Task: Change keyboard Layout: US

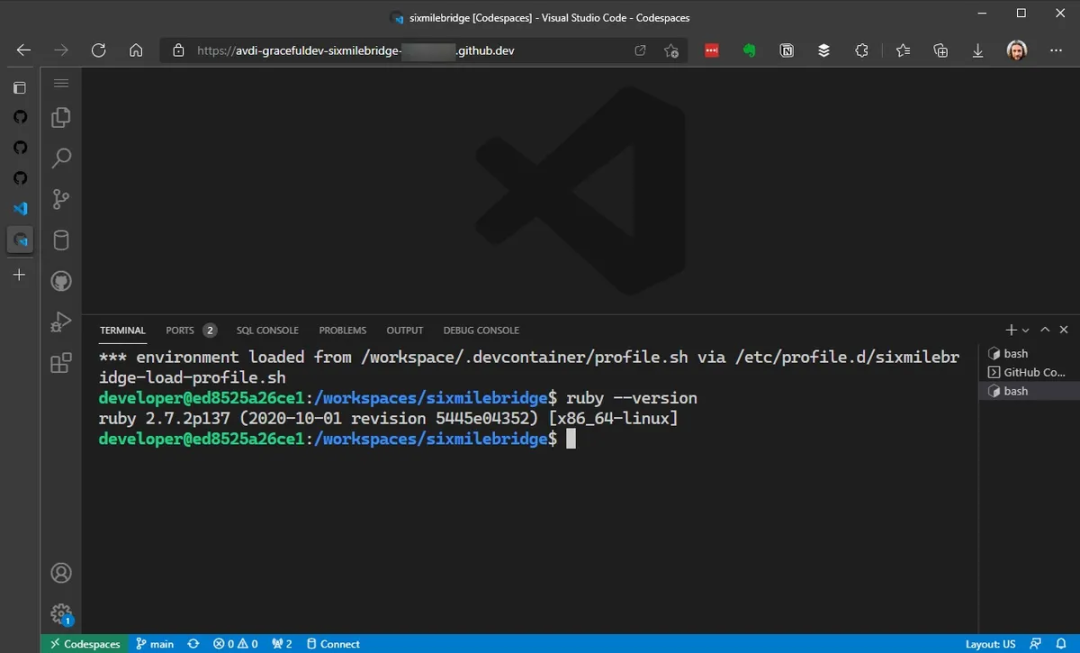Action: click(990, 644)
